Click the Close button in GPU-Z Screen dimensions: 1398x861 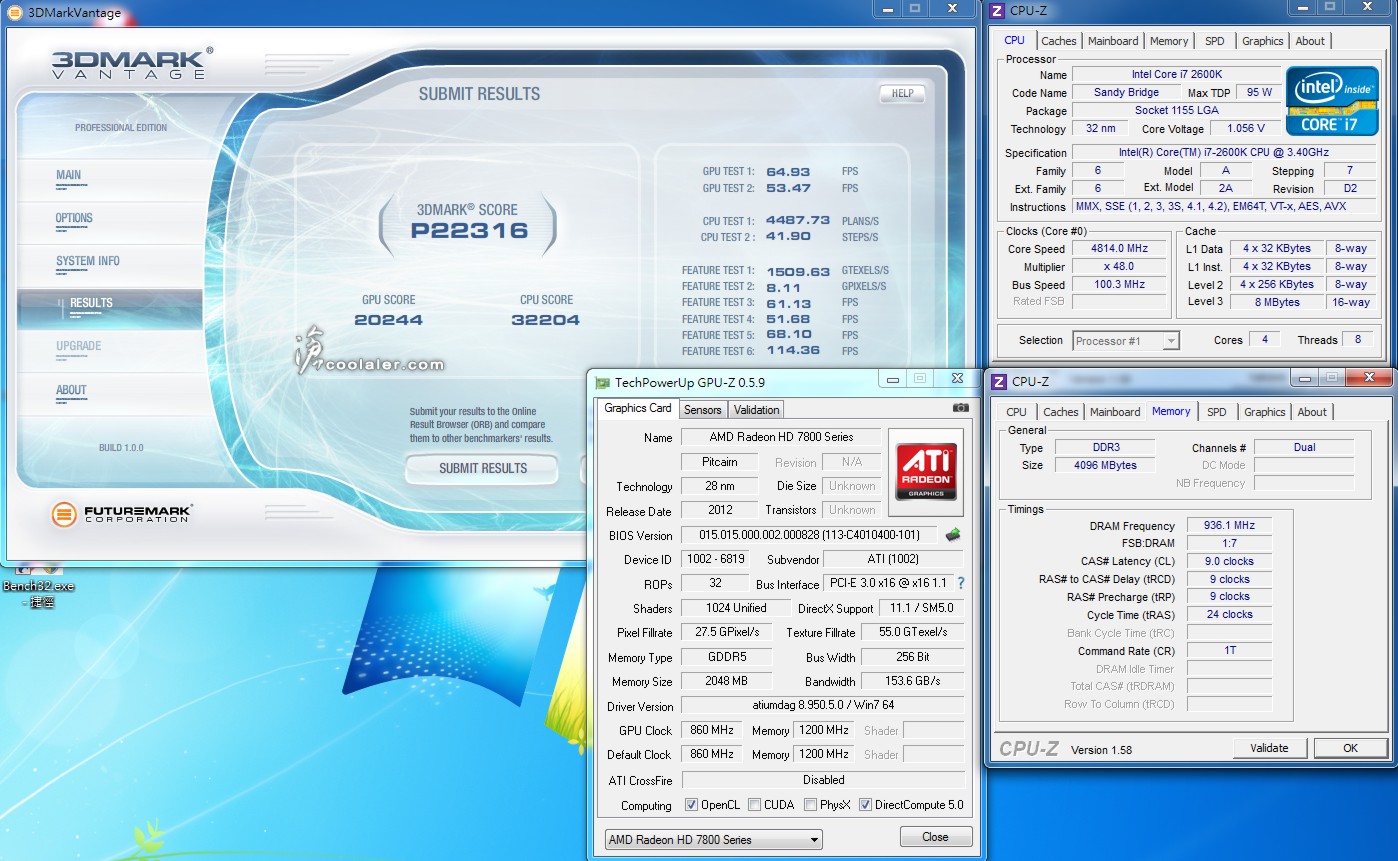click(x=936, y=837)
